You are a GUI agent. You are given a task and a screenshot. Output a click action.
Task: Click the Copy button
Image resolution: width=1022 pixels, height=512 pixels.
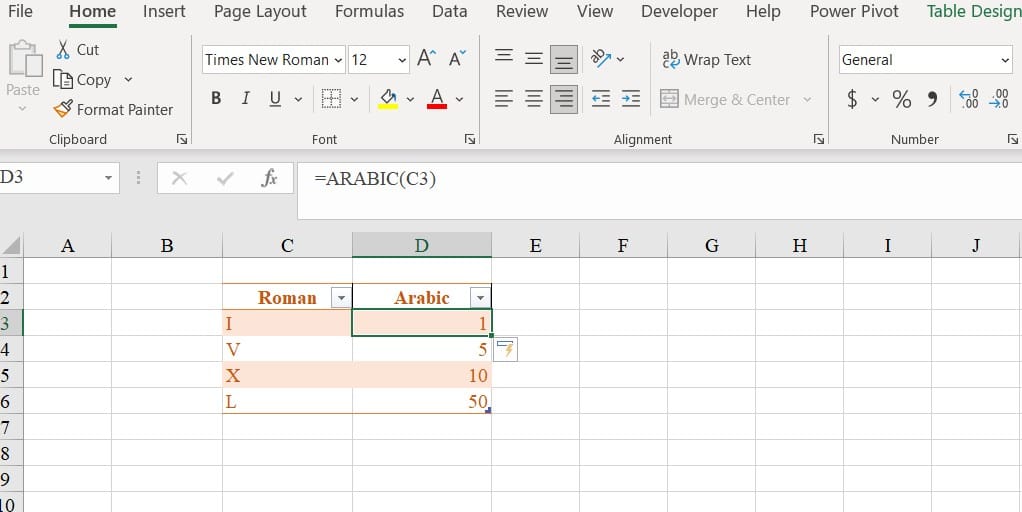83,79
